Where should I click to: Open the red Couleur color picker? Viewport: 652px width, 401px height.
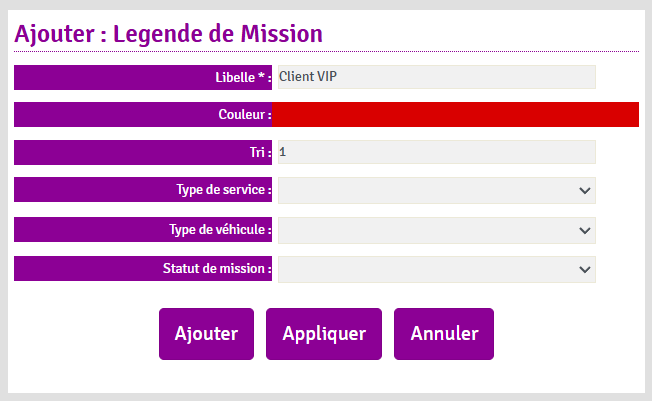click(x=455, y=115)
